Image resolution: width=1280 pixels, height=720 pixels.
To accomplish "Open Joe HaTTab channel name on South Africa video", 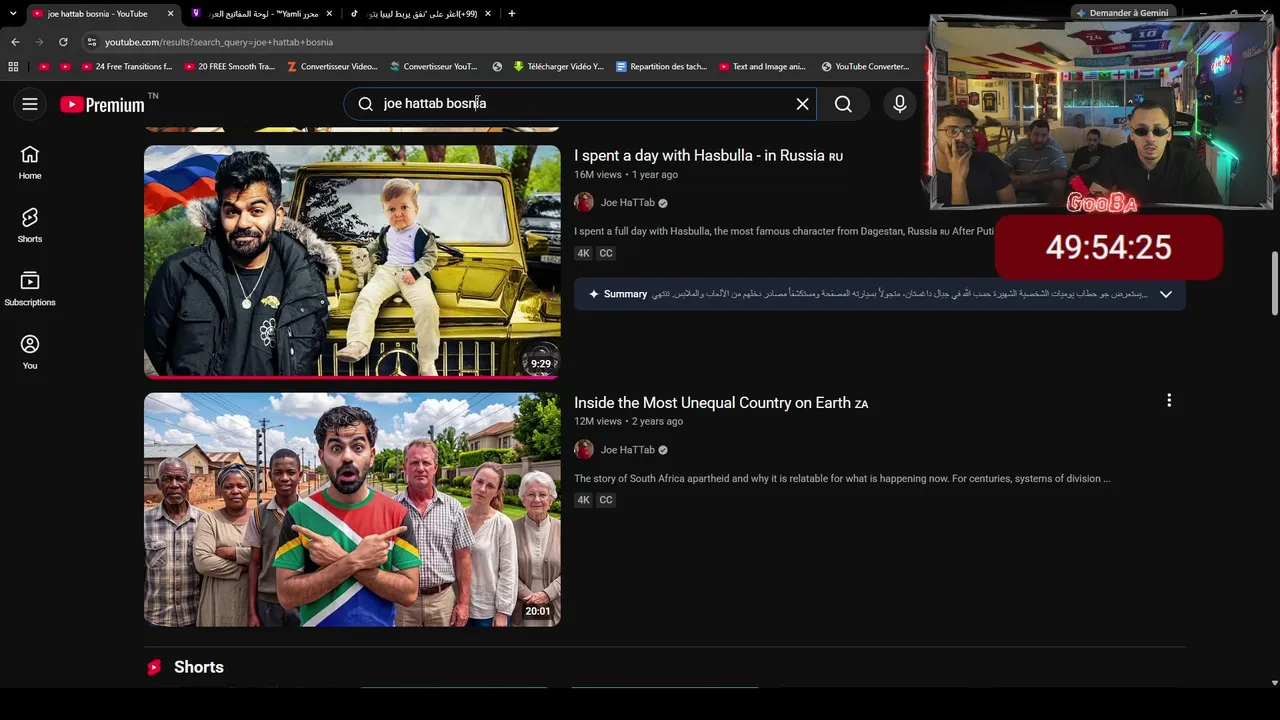I will pyautogui.click(x=628, y=450).
